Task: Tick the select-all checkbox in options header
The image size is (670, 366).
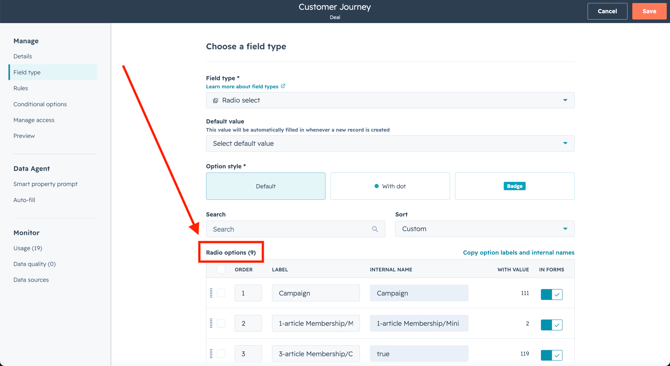Action: point(221,269)
